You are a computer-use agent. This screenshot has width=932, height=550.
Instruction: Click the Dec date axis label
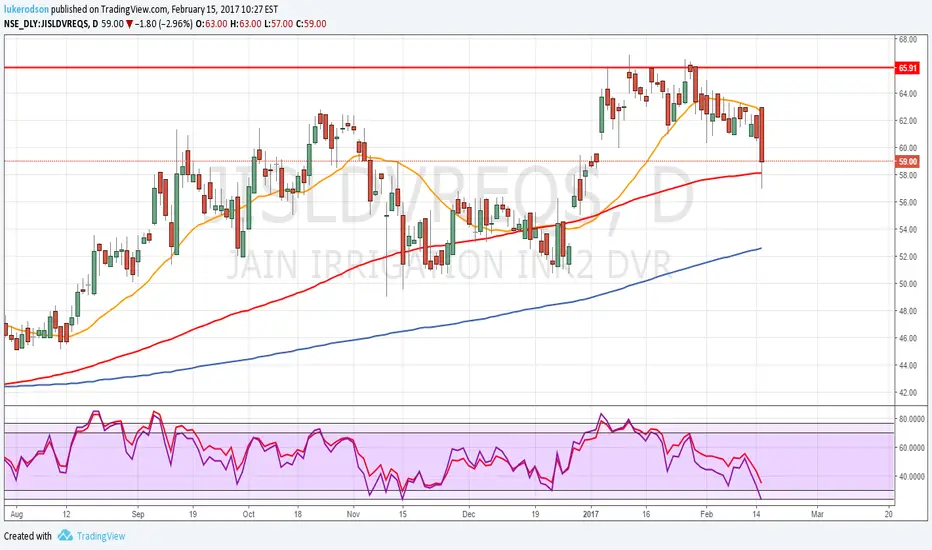[468, 514]
